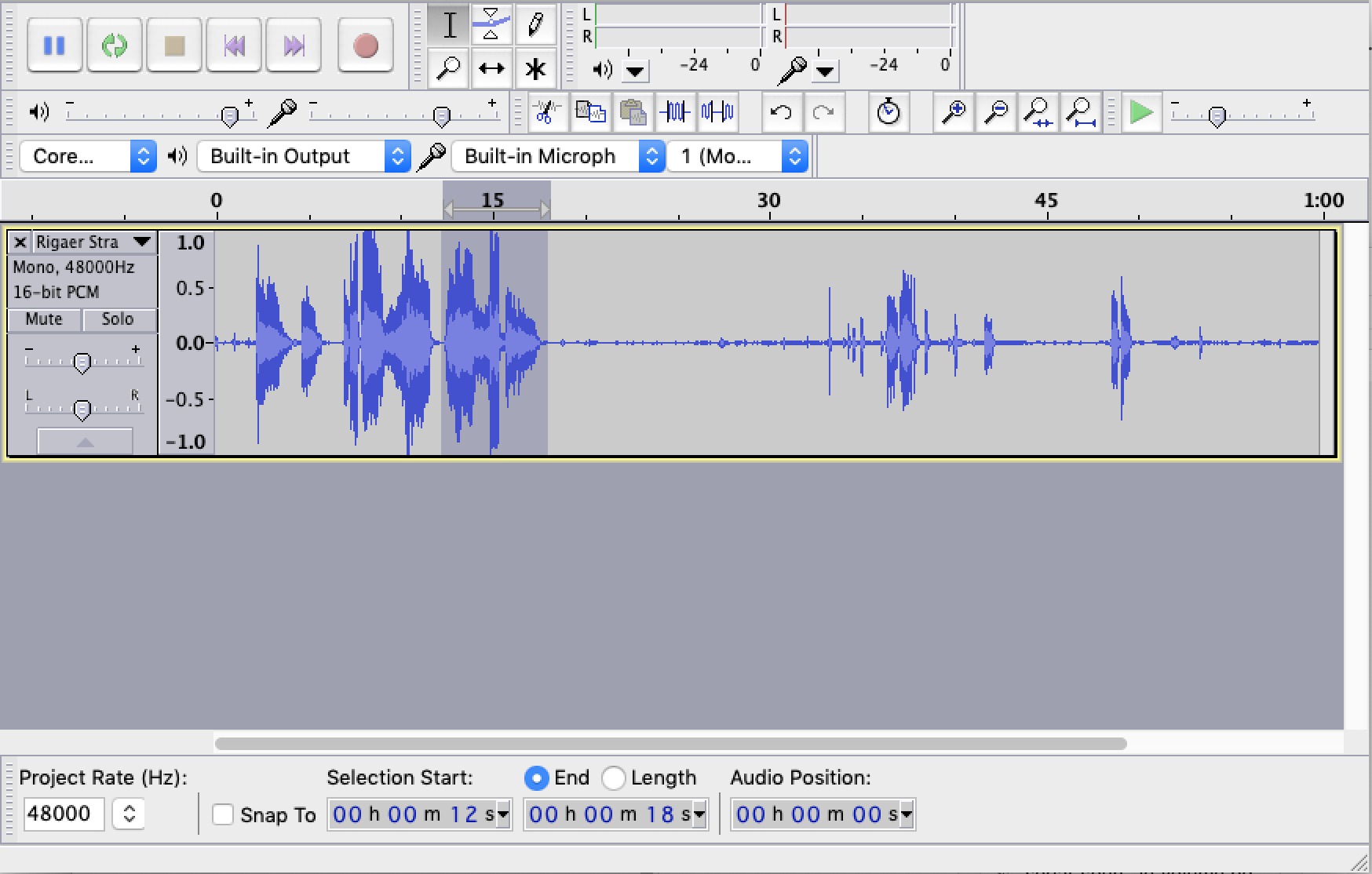Close the Rigaer Stra track

tap(20, 242)
